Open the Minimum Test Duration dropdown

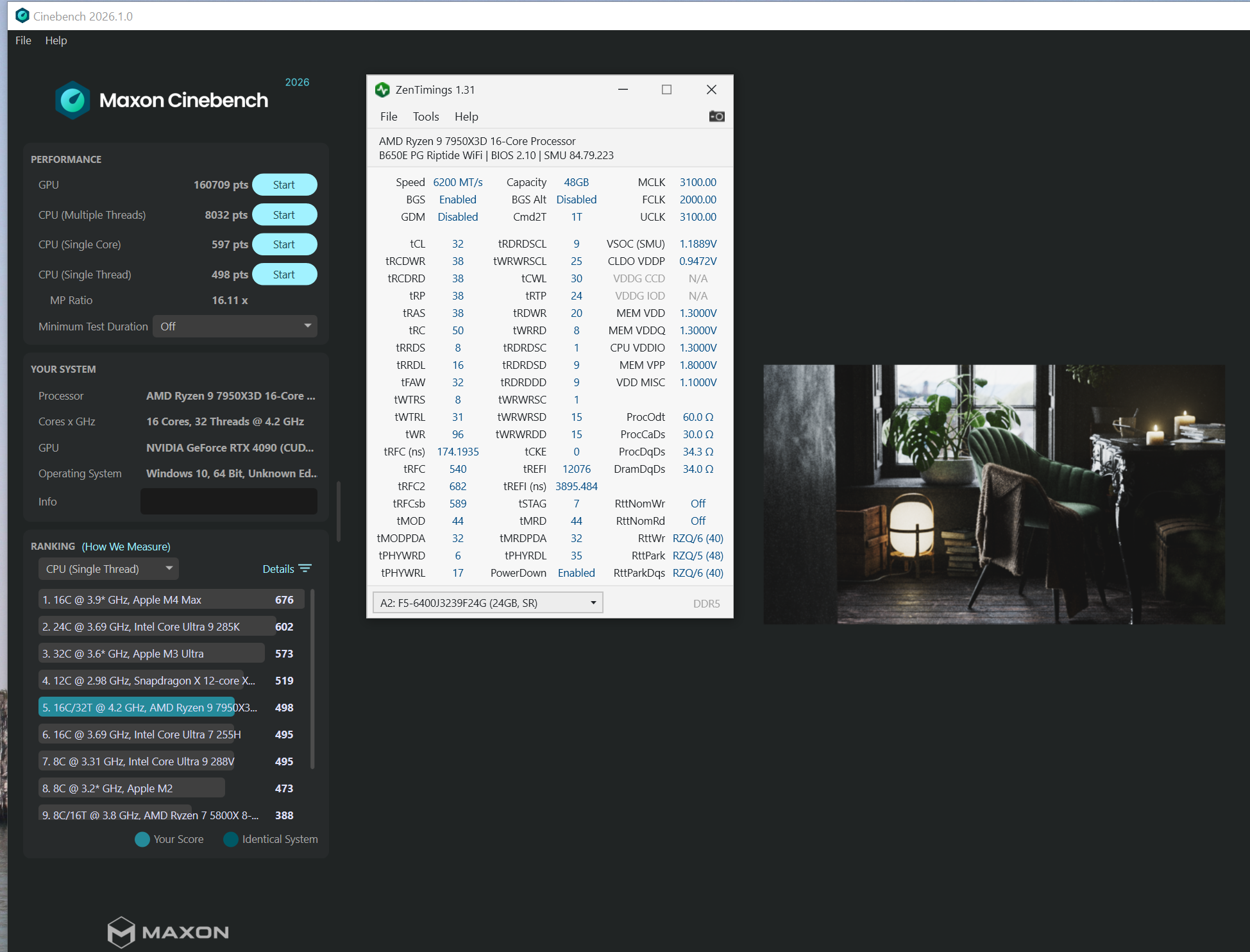tap(235, 327)
